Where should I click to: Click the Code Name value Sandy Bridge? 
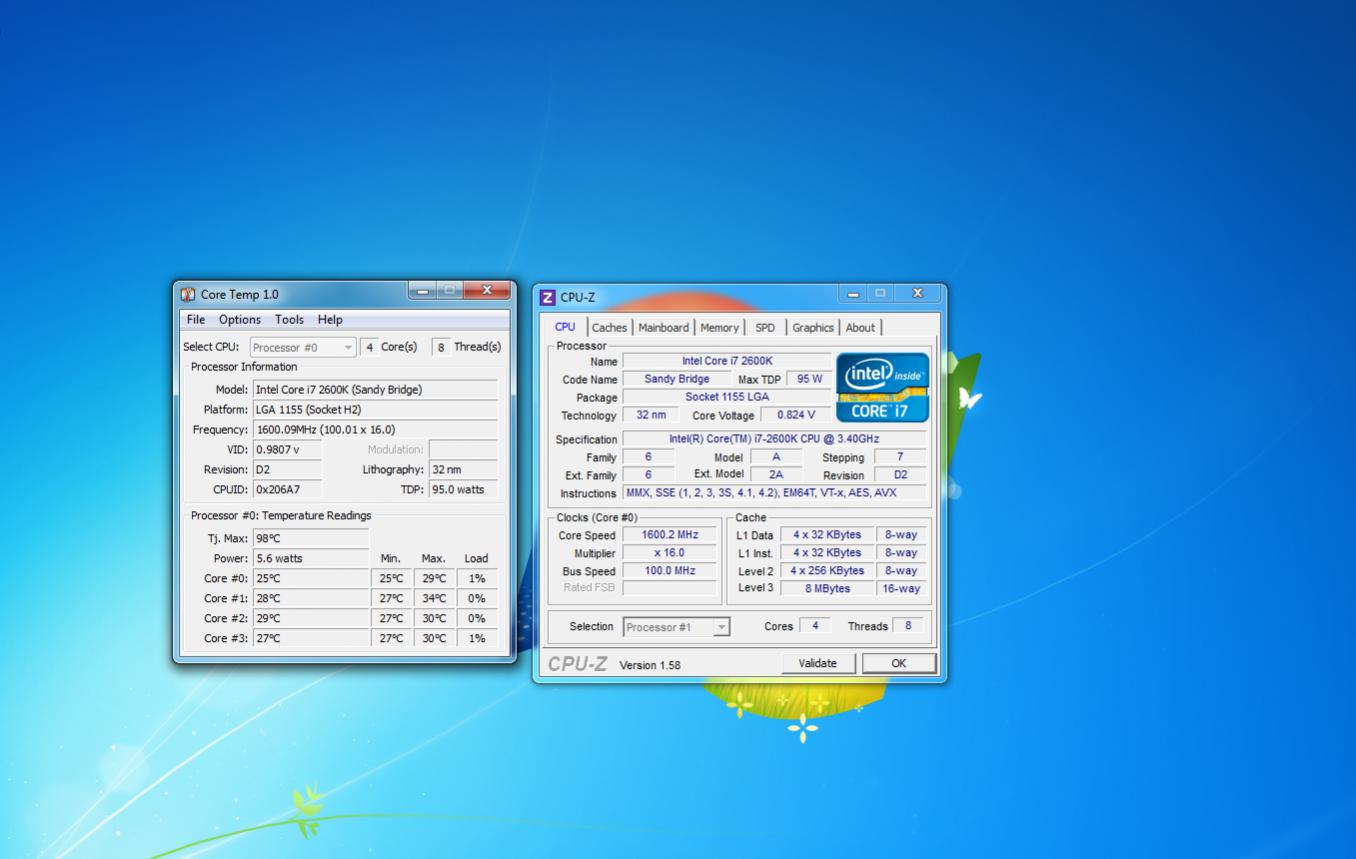coord(677,379)
